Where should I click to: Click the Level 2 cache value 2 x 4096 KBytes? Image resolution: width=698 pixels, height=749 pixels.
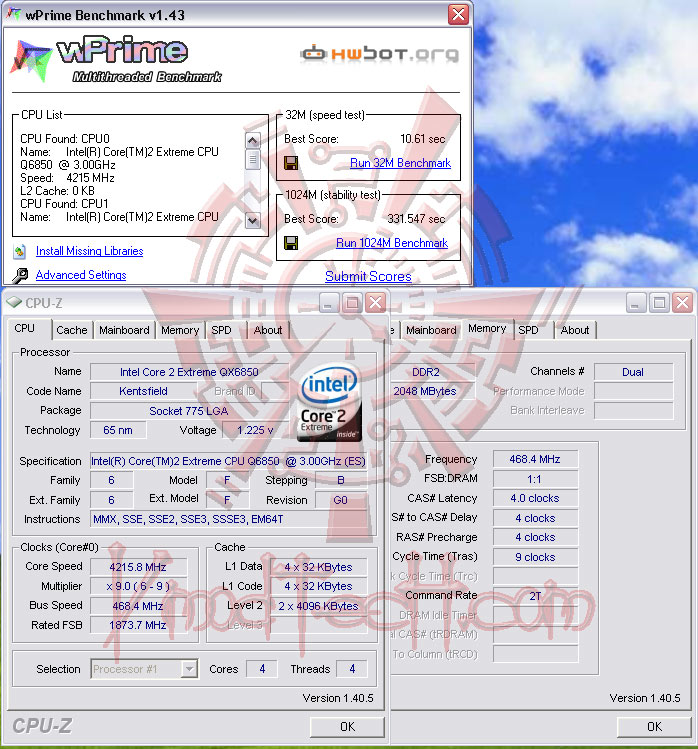coord(319,606)
